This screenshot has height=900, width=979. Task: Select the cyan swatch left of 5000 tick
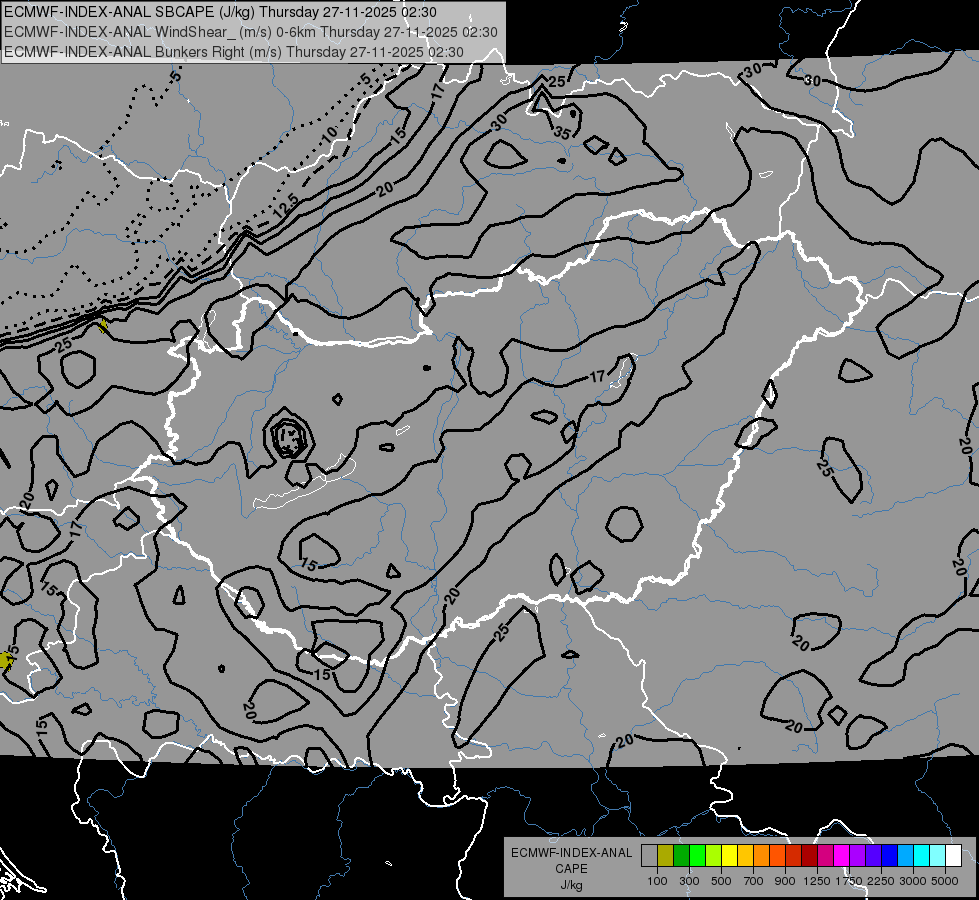click(x=937, y=856)
